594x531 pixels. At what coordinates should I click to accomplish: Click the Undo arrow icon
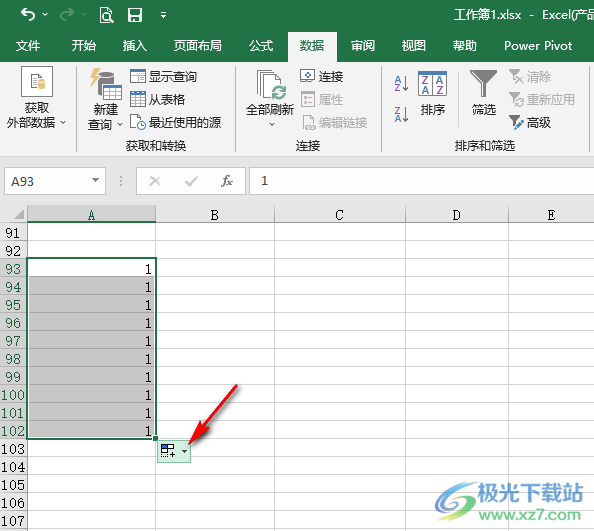pos(28,15)
